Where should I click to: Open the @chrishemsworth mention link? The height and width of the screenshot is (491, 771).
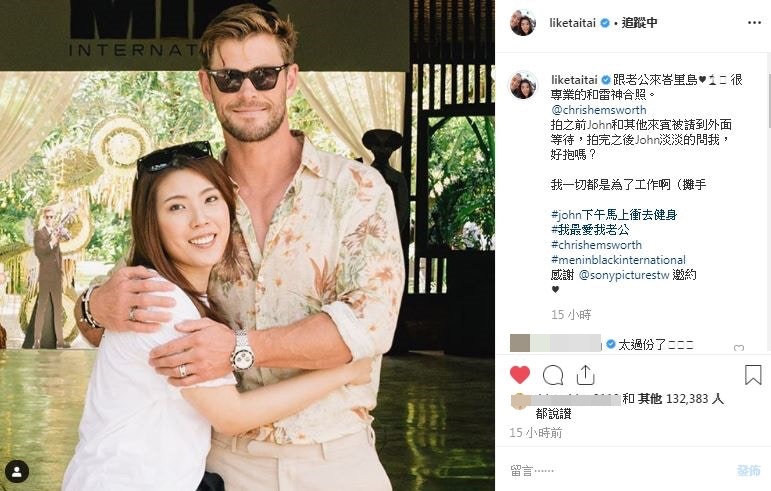point(599,110)
